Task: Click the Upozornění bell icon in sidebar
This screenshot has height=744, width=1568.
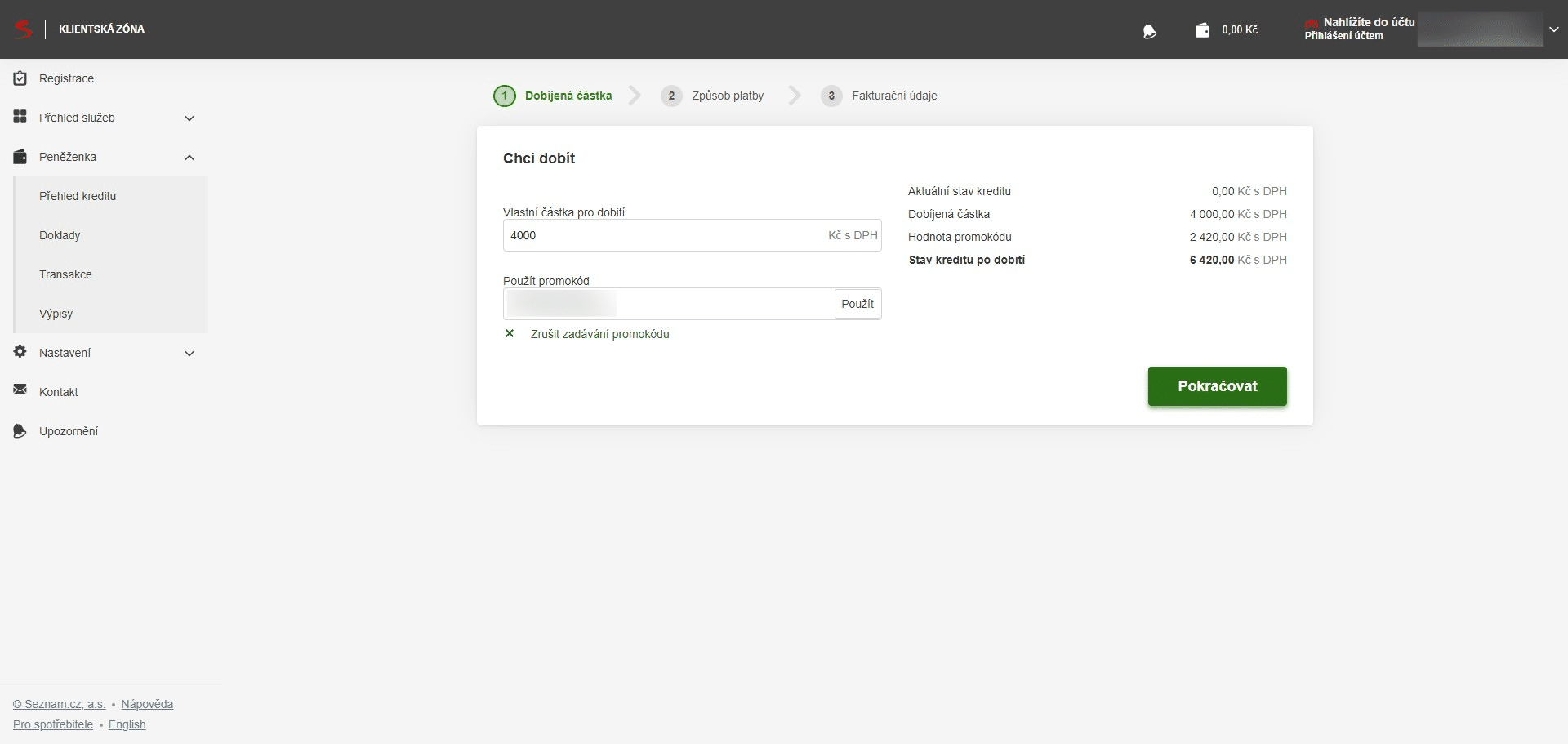Action: [x=20, y=430]
